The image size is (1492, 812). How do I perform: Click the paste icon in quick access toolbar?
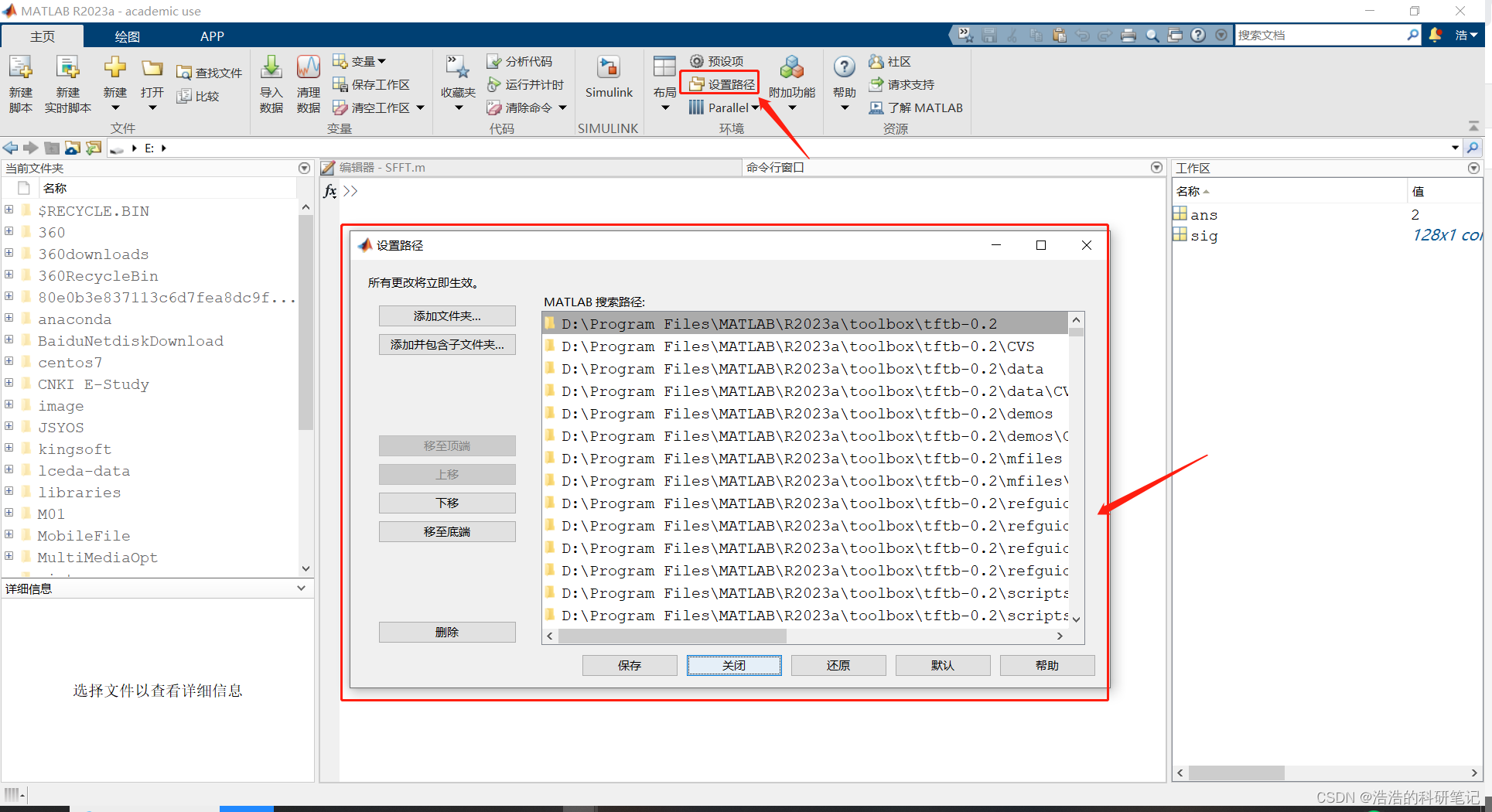[x=1059, y=36]
